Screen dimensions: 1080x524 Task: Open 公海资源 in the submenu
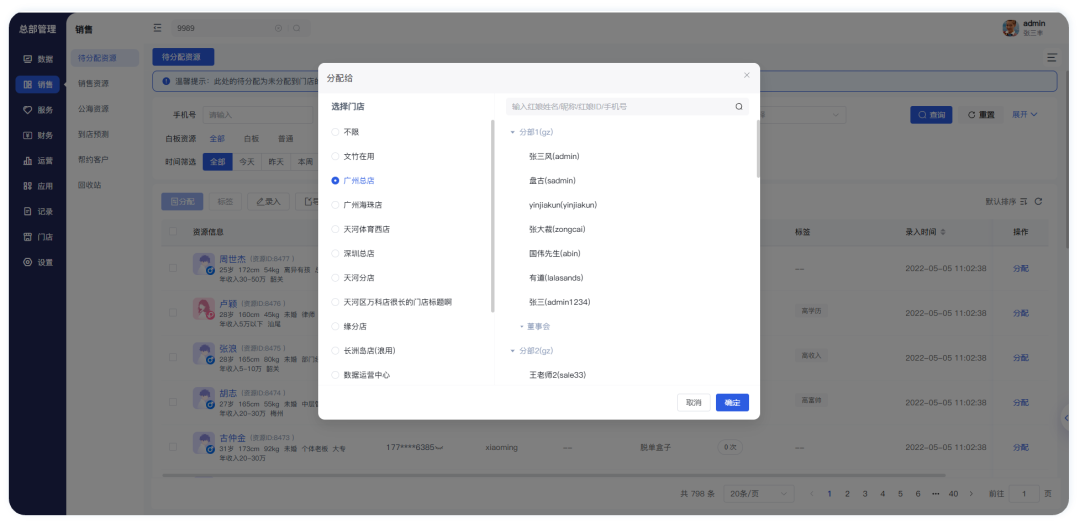[x=93, y=109]
